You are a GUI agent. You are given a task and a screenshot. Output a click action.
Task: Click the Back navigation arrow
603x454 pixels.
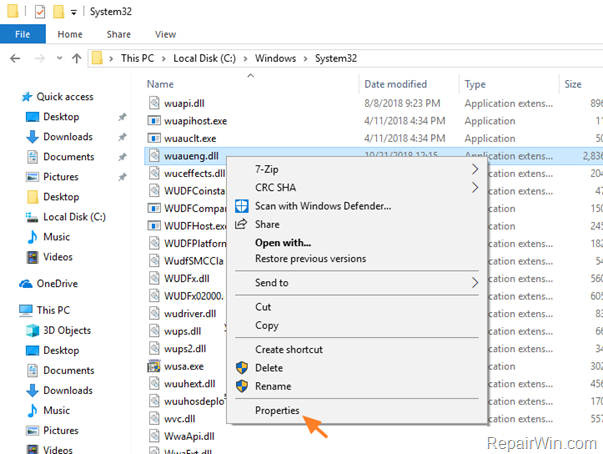(15, 58)
